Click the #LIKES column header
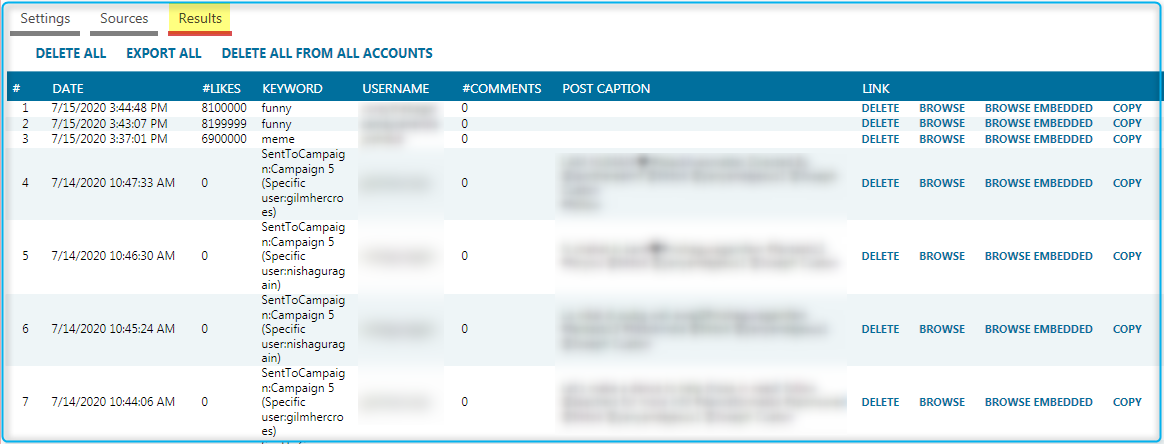Screen dimensions: 1164x444 (x=221, y=89)
